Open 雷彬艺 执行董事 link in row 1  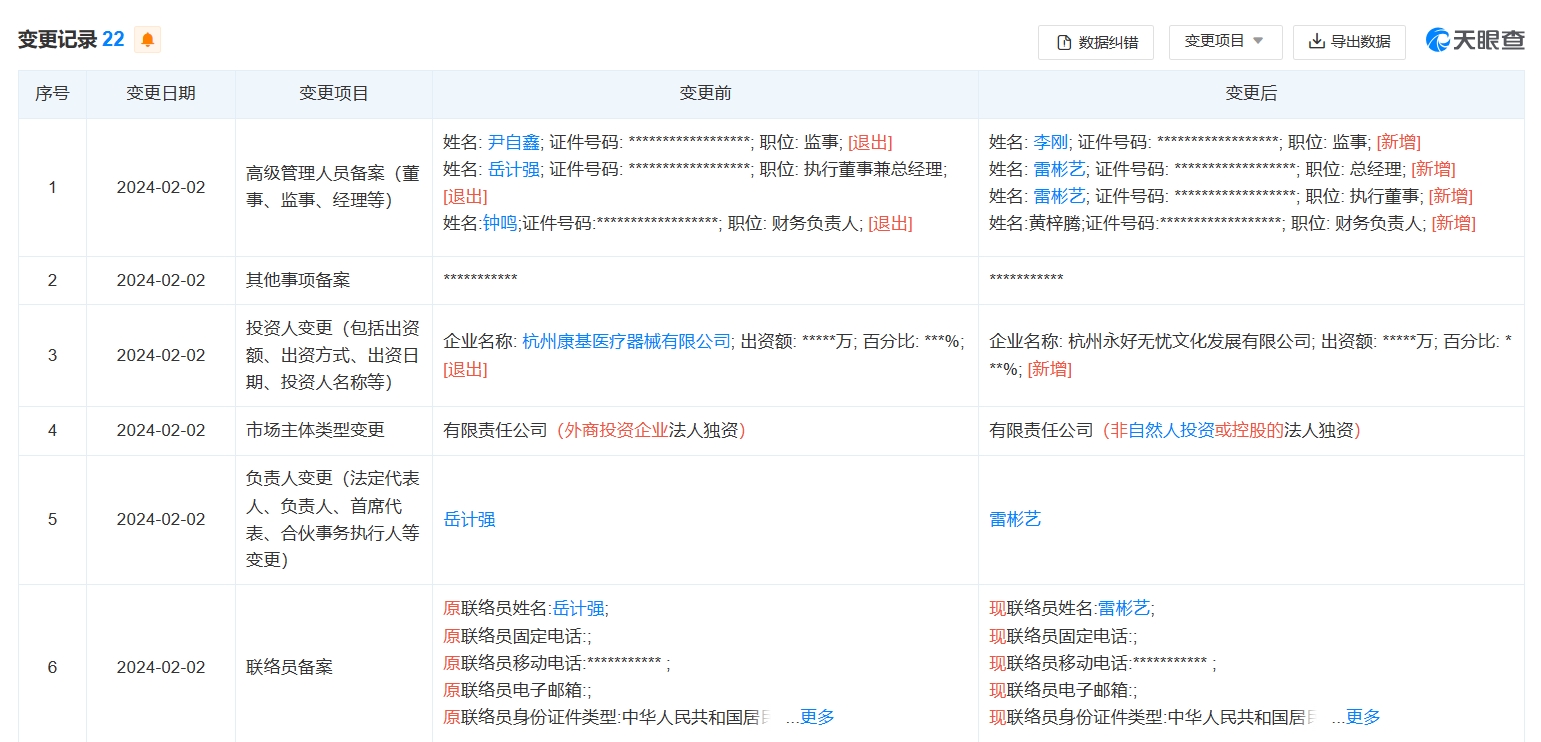coord(1059,196)
